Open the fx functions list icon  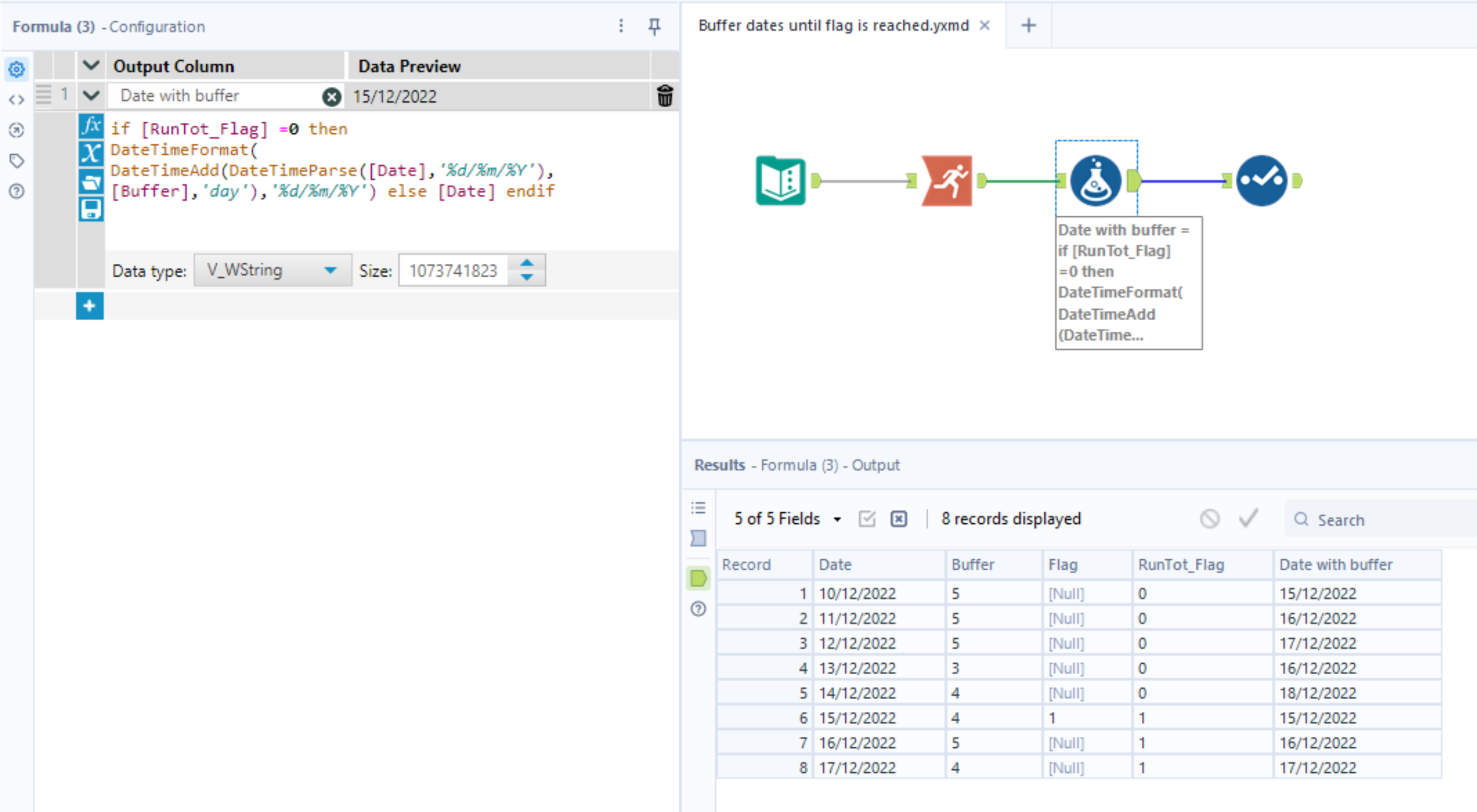91,126
